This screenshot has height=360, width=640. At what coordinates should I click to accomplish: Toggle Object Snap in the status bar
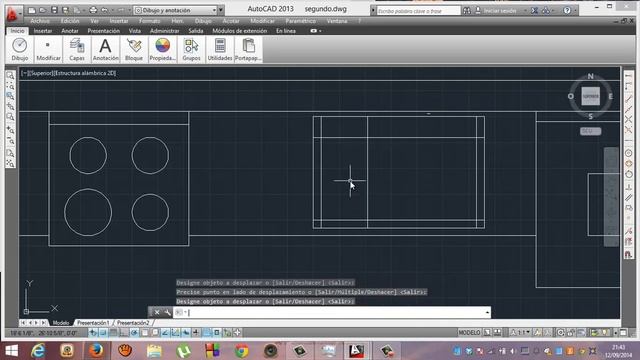pyautogui.click(x=144, y=333)
